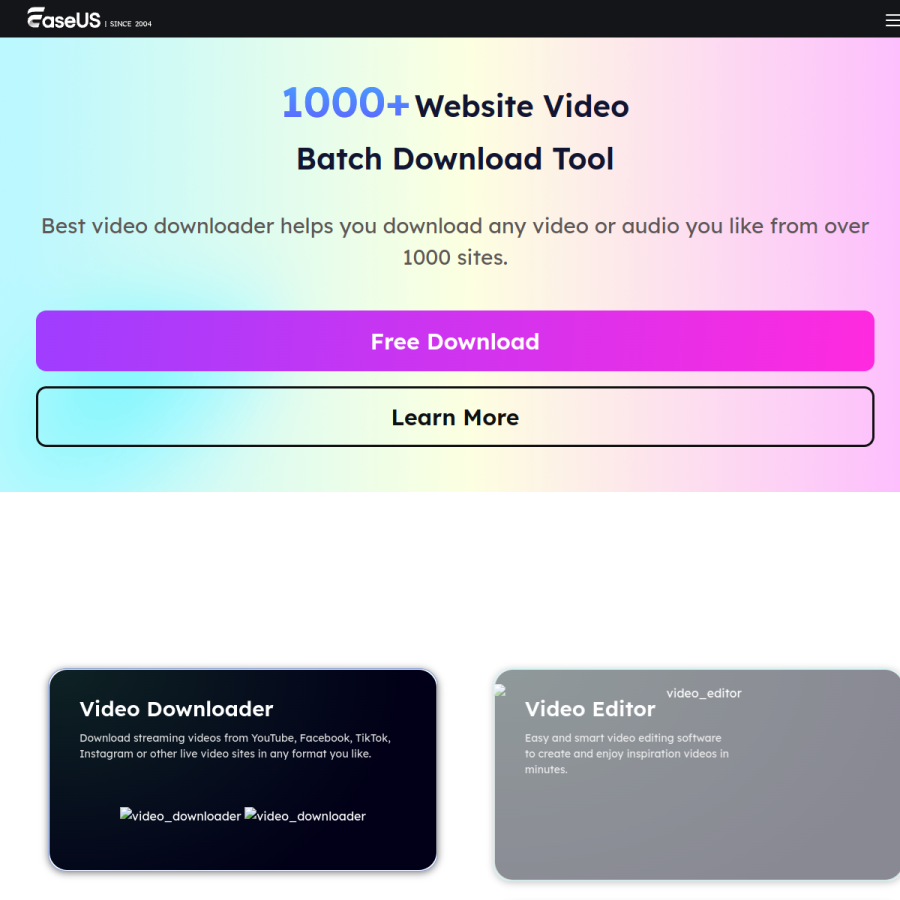Click the Video Editor description text
The height and width of the screenshot is (900, 900).
[x=626, y=754]
